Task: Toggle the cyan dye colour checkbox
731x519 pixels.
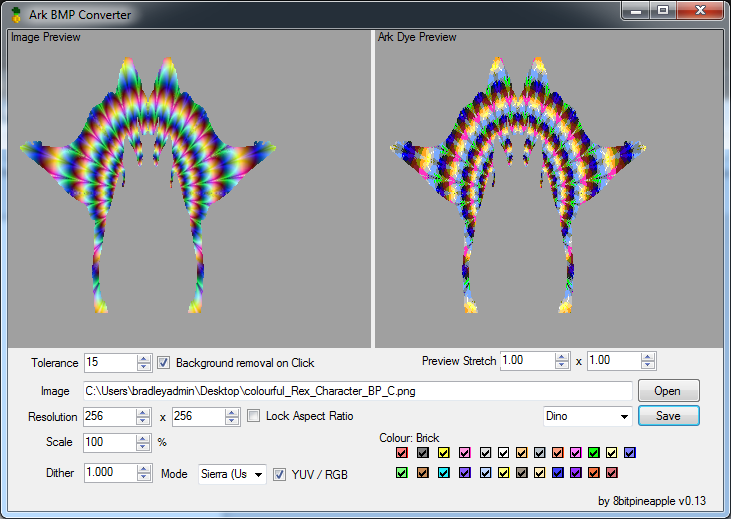Action: 443,472
